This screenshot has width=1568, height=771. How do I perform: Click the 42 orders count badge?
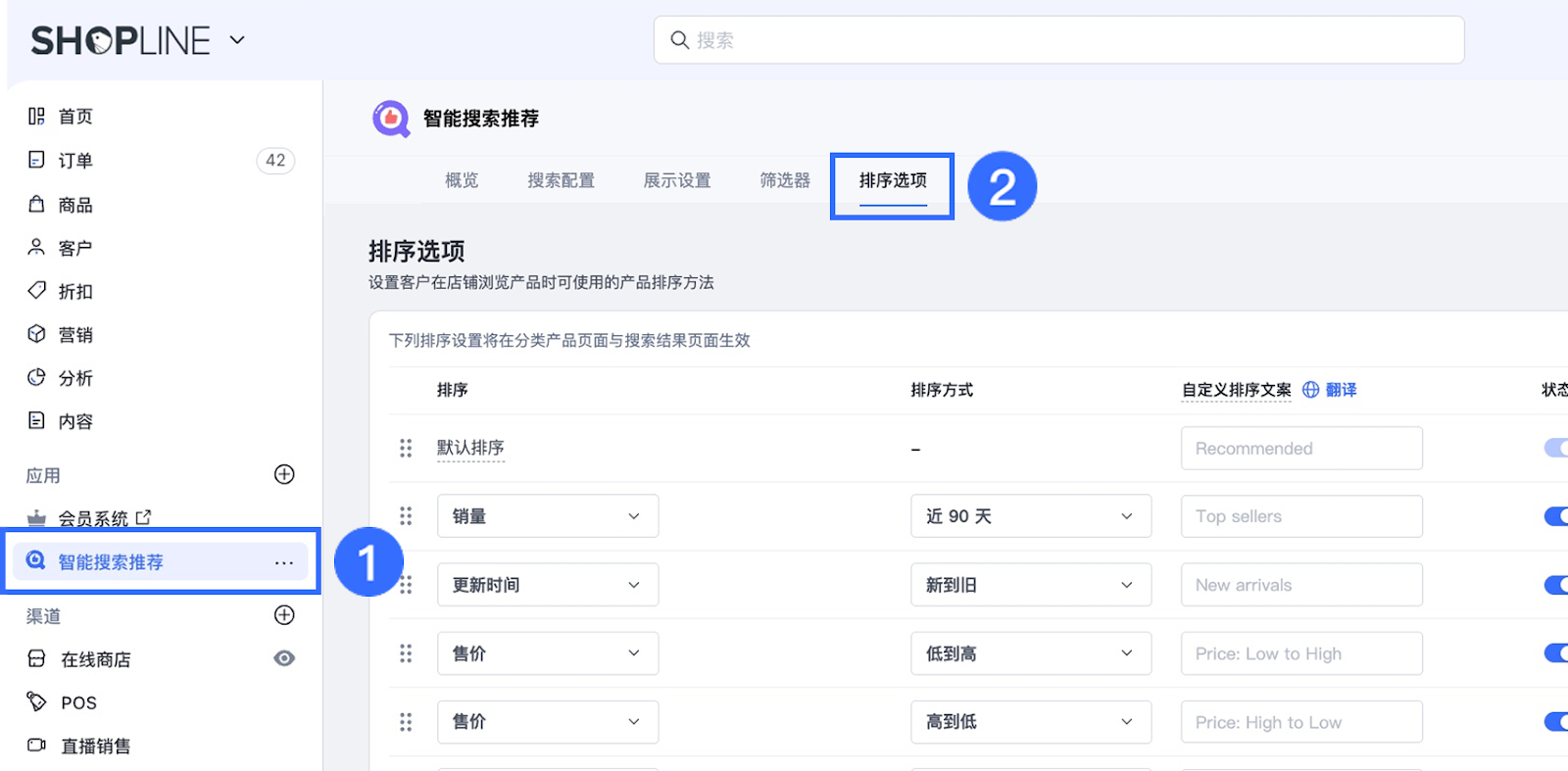[x=275, y=160]
